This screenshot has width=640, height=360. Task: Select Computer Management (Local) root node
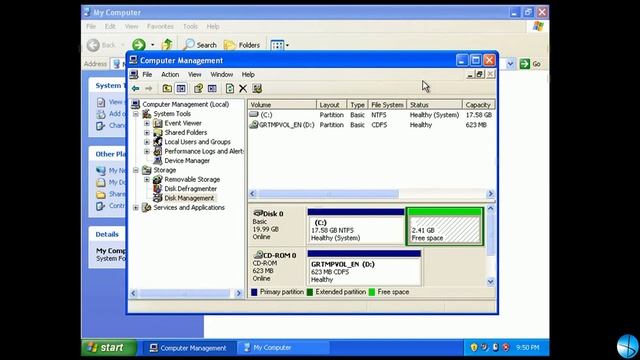click(185, 104)
